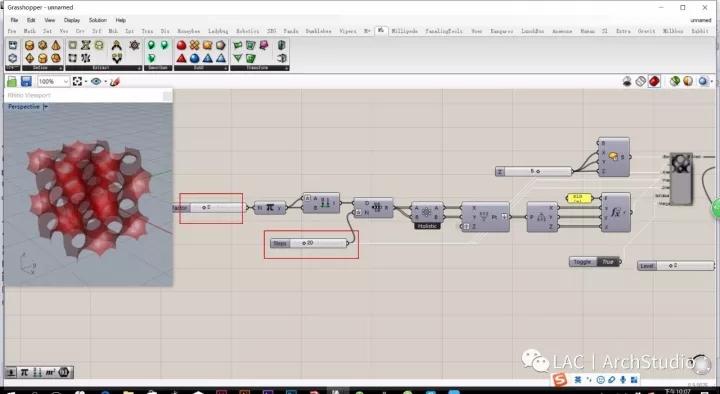
Task: Open the zoom extents dropdown arrow
Action: point(86,82)
